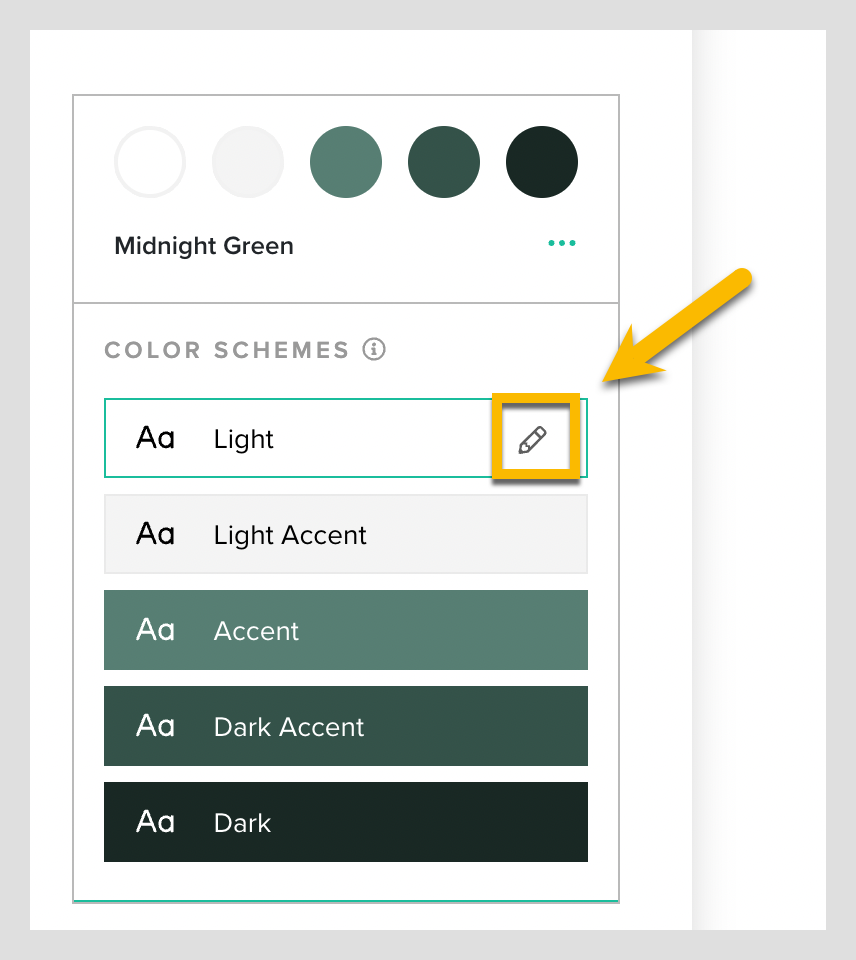Choose the Dark color scheme
The image size is (856, 960).
coord(346,822)
